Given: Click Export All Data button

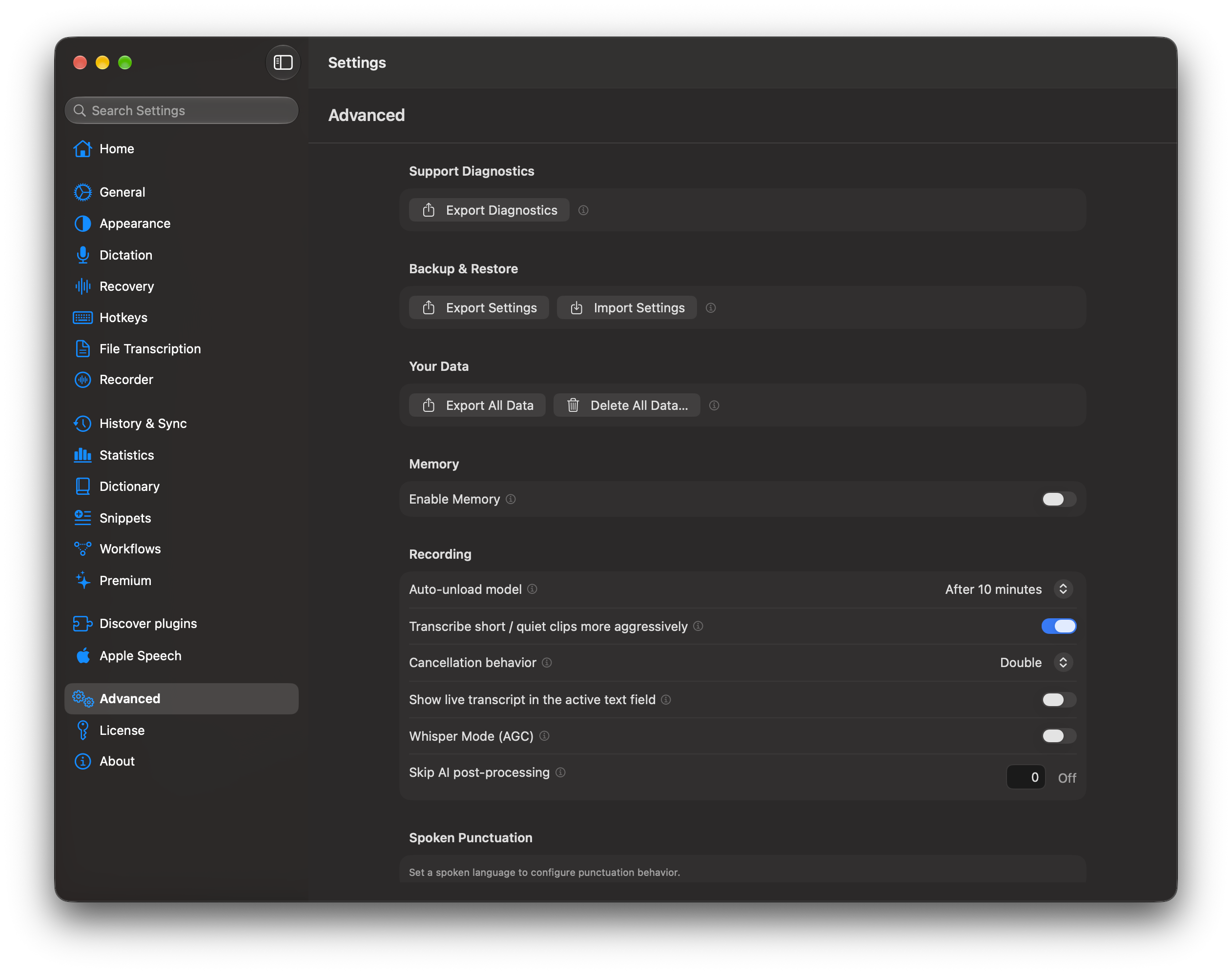Looking at the screenshot, I should coord(477,406).
